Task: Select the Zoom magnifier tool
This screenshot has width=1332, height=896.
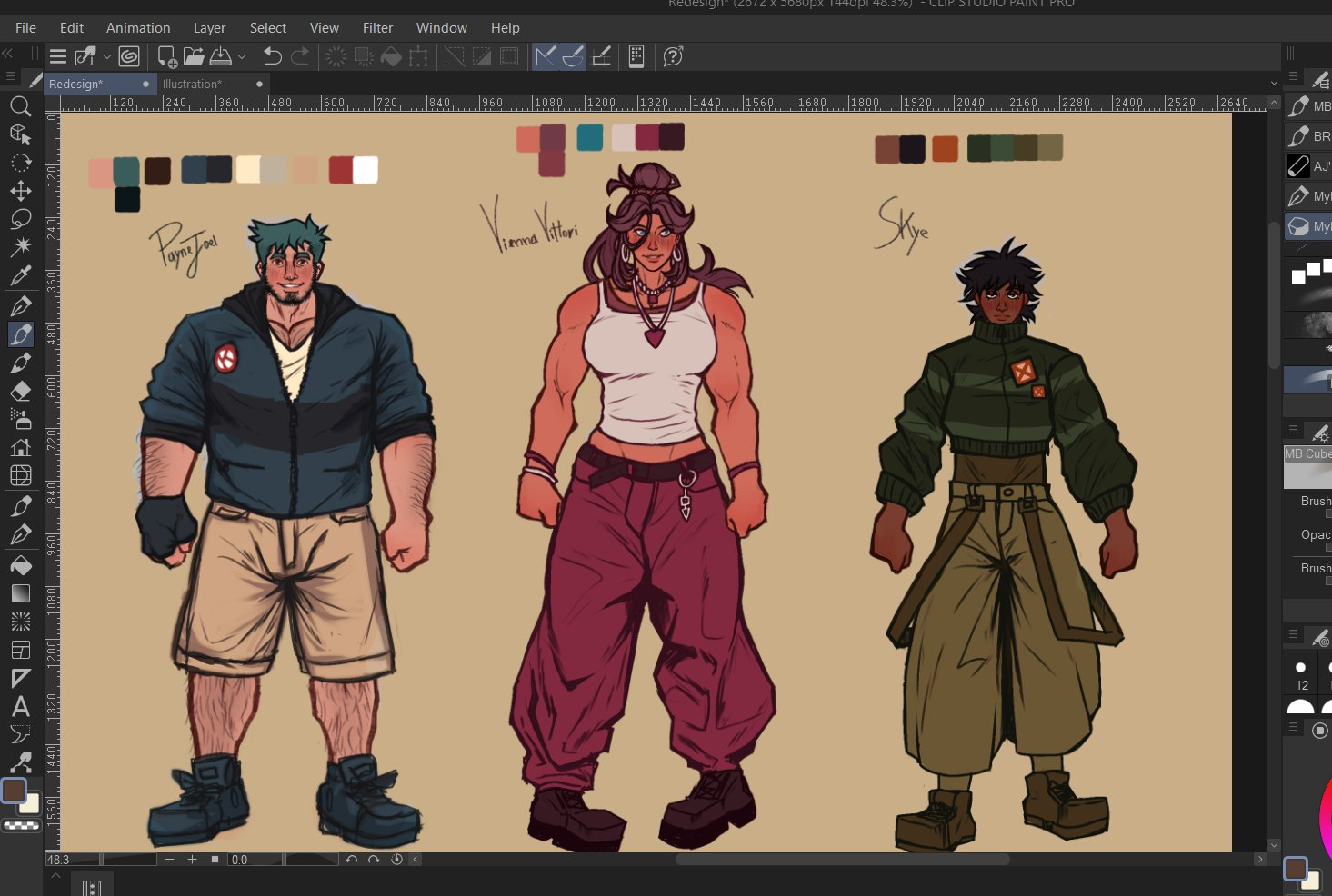Action: pyautogui.click(x=20, y=106)
